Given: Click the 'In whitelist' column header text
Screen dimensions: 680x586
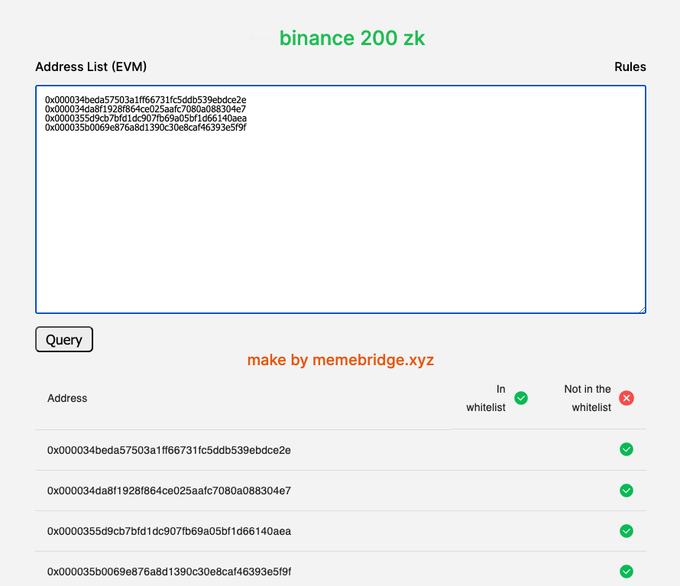Looking at the screenshot, I should [x=486, y=398].
